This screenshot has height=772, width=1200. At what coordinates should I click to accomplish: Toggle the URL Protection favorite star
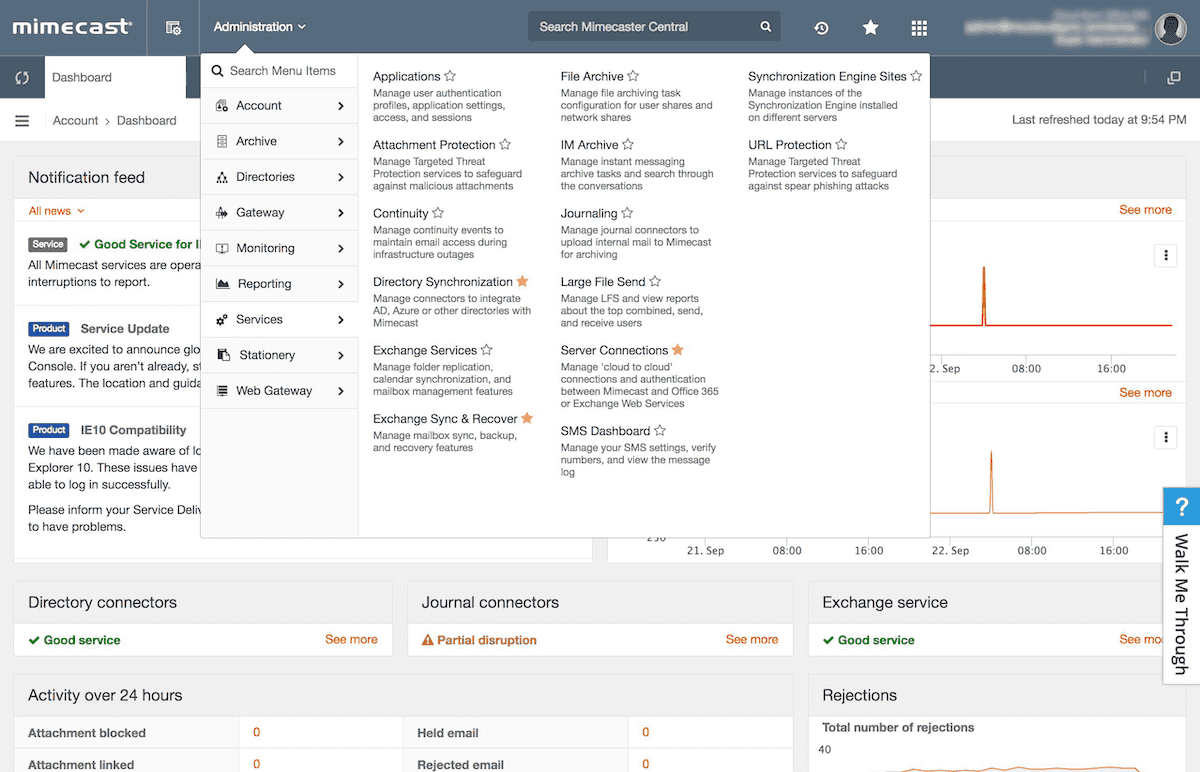(x=841, y=145)
